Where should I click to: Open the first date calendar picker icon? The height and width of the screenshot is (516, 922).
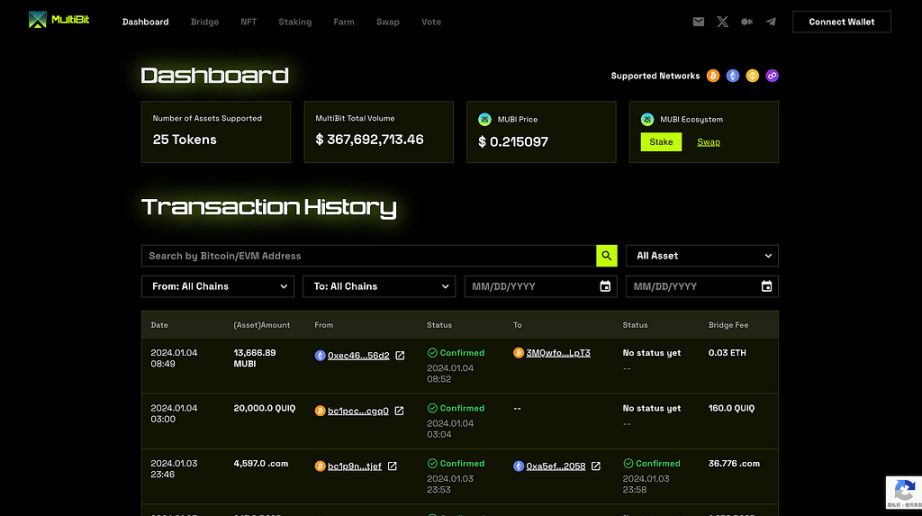click(x=605, y=286)
